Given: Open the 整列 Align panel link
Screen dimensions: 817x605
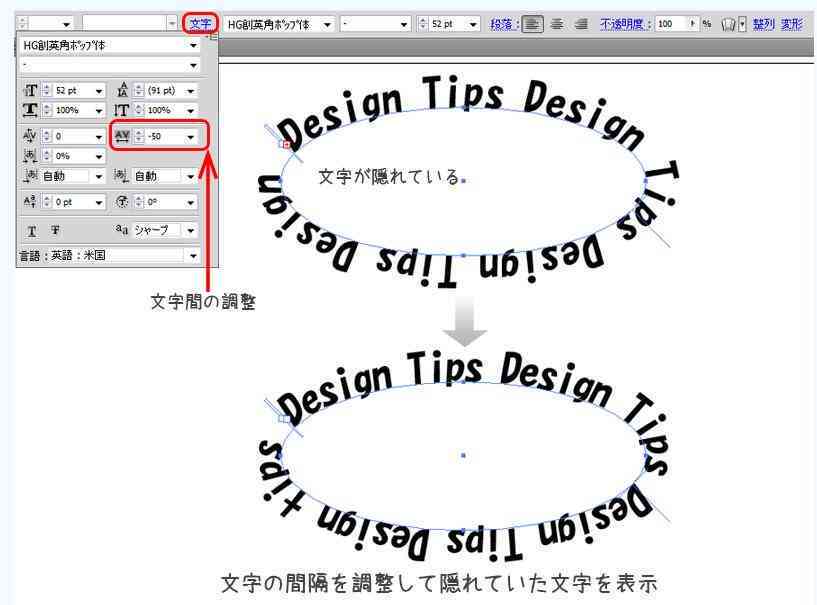Looking at the screenshot, I should pyautogui.click(x=763, y=24).
